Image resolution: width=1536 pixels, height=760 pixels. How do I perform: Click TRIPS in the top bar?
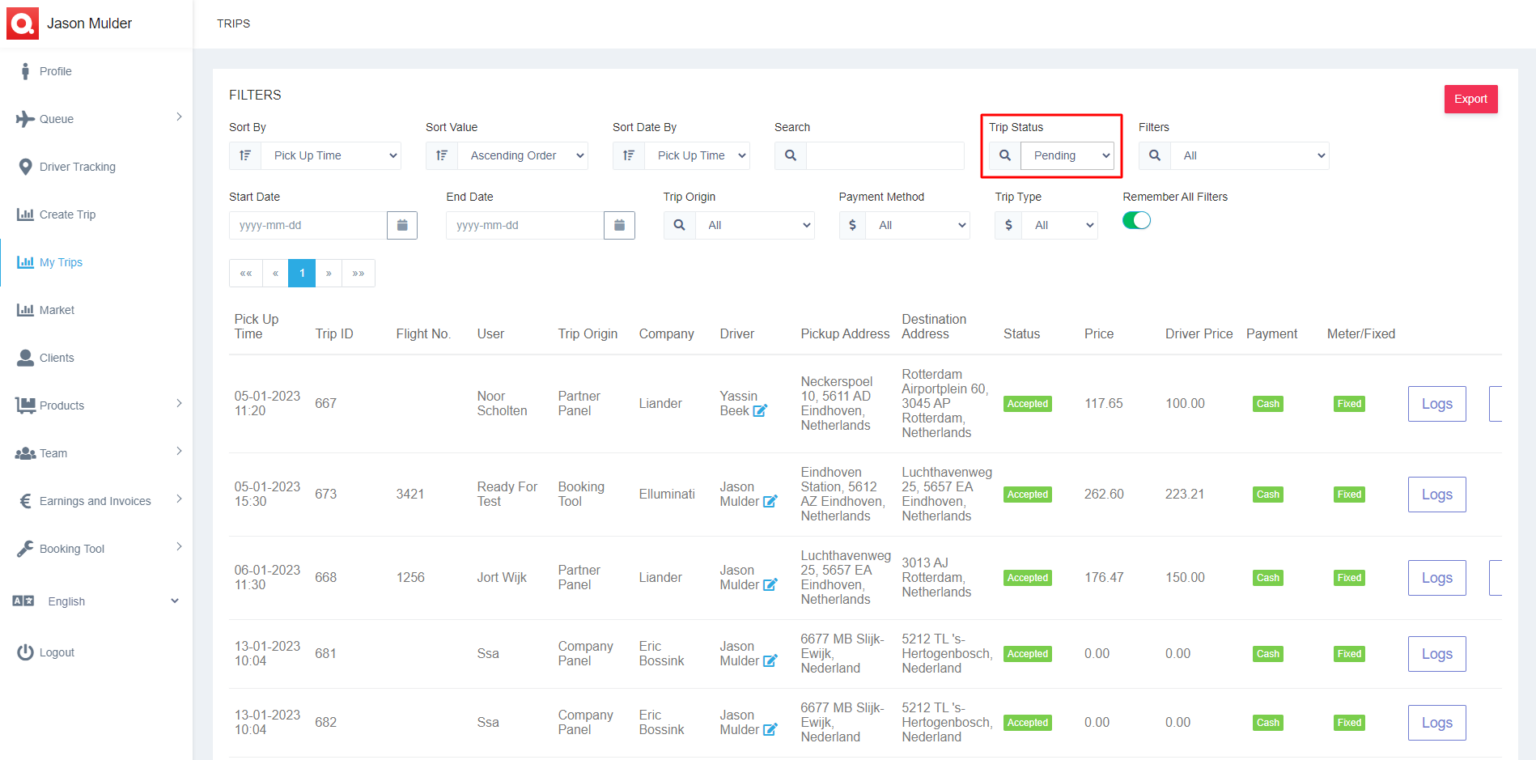233,23
